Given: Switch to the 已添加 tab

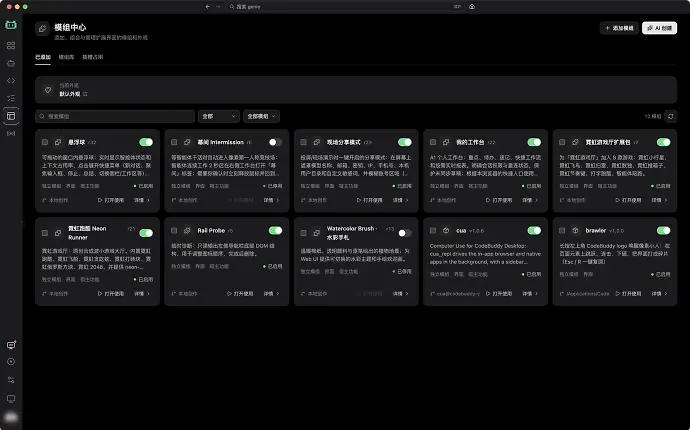Looking at the screenshot, I should (43, 57).
